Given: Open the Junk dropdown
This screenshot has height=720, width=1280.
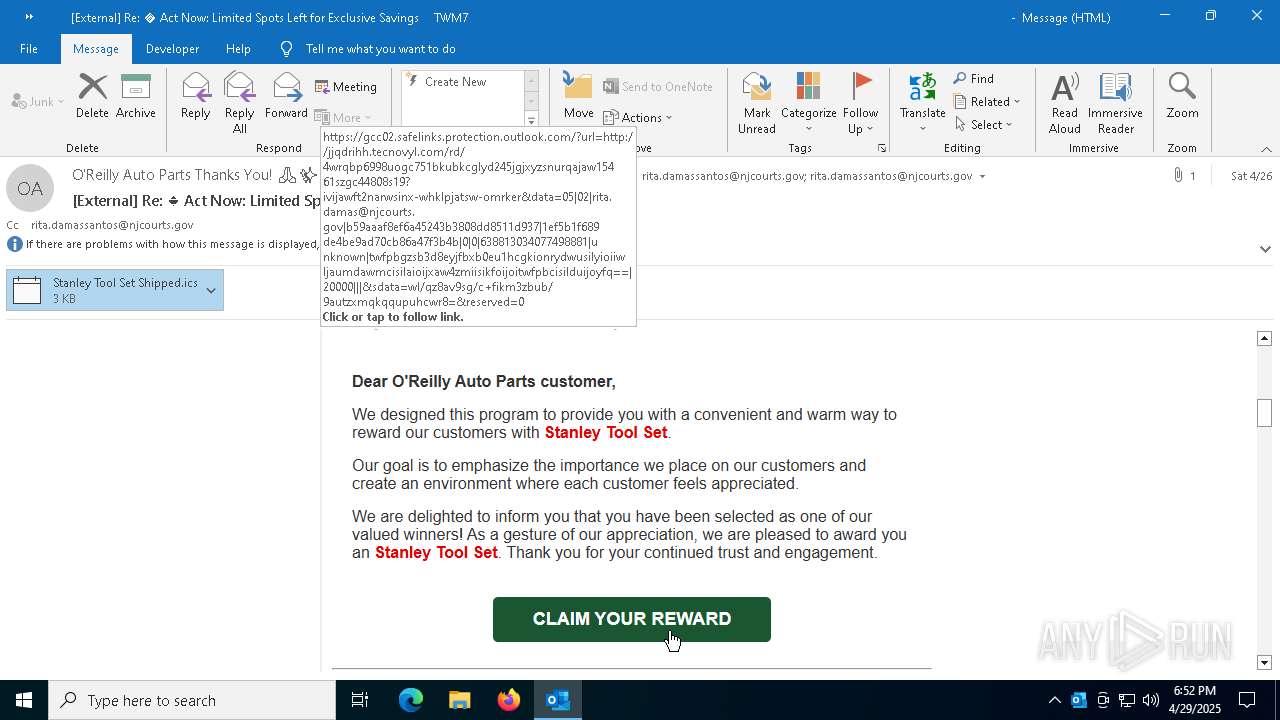Looking at the screenshot, I should click(x=38, y=102).
